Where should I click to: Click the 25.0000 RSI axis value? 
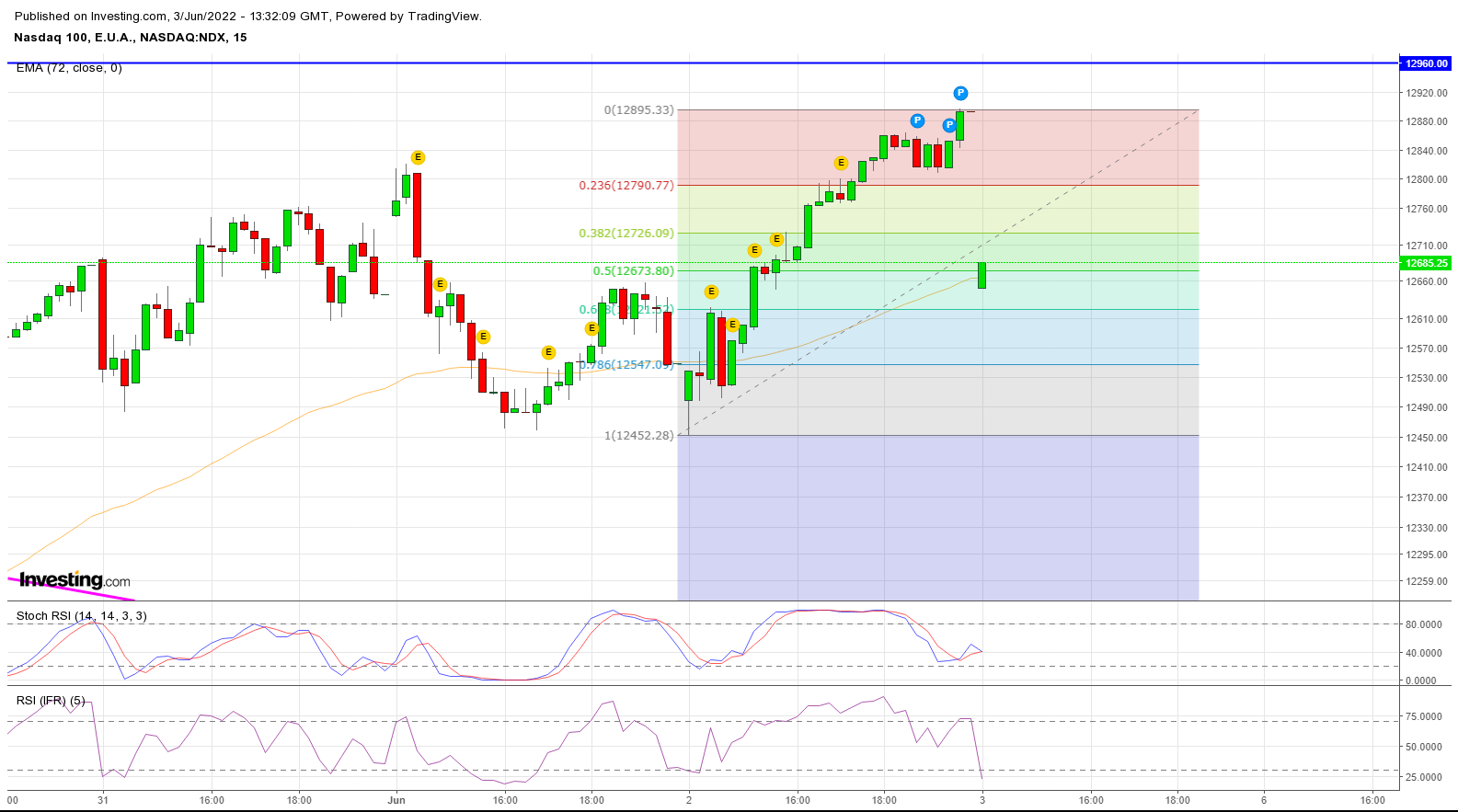tap(1423, 777)
